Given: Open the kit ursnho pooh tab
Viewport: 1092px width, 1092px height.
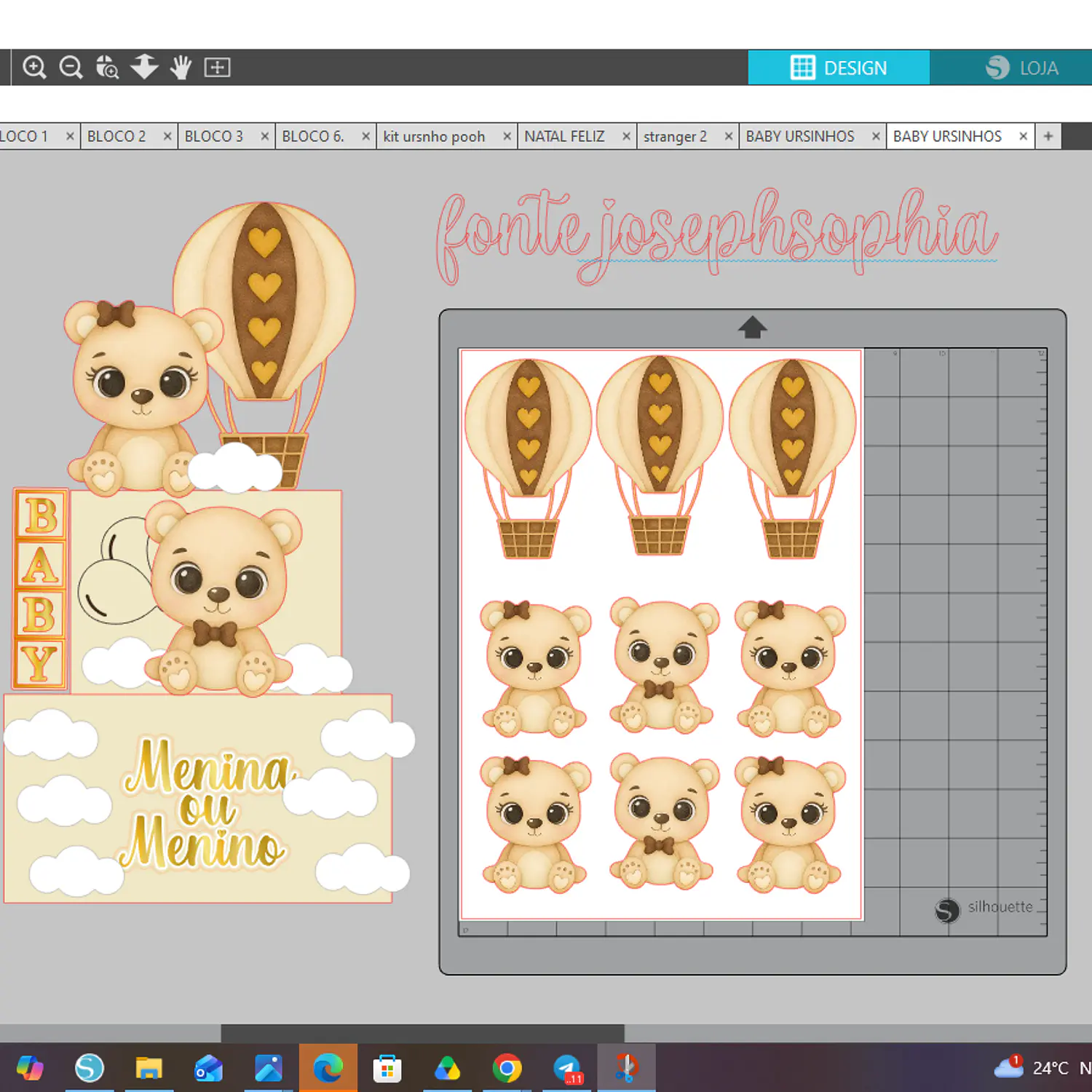Looking at the screenshot, I should 434,136.
